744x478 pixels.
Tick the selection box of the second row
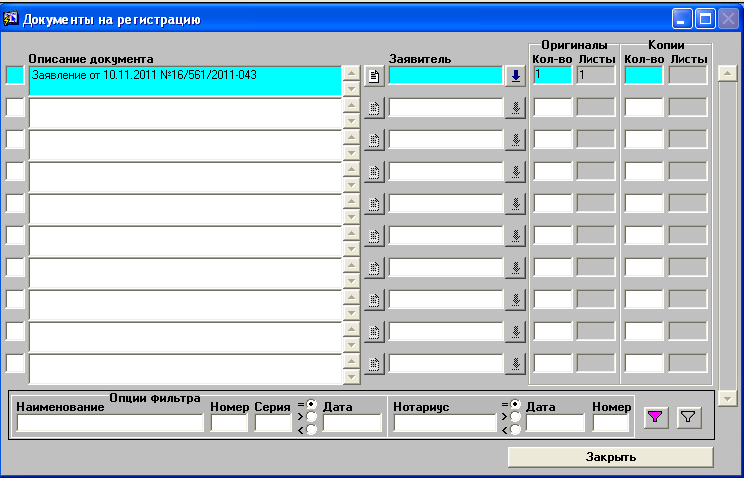(x=15, y=108)
